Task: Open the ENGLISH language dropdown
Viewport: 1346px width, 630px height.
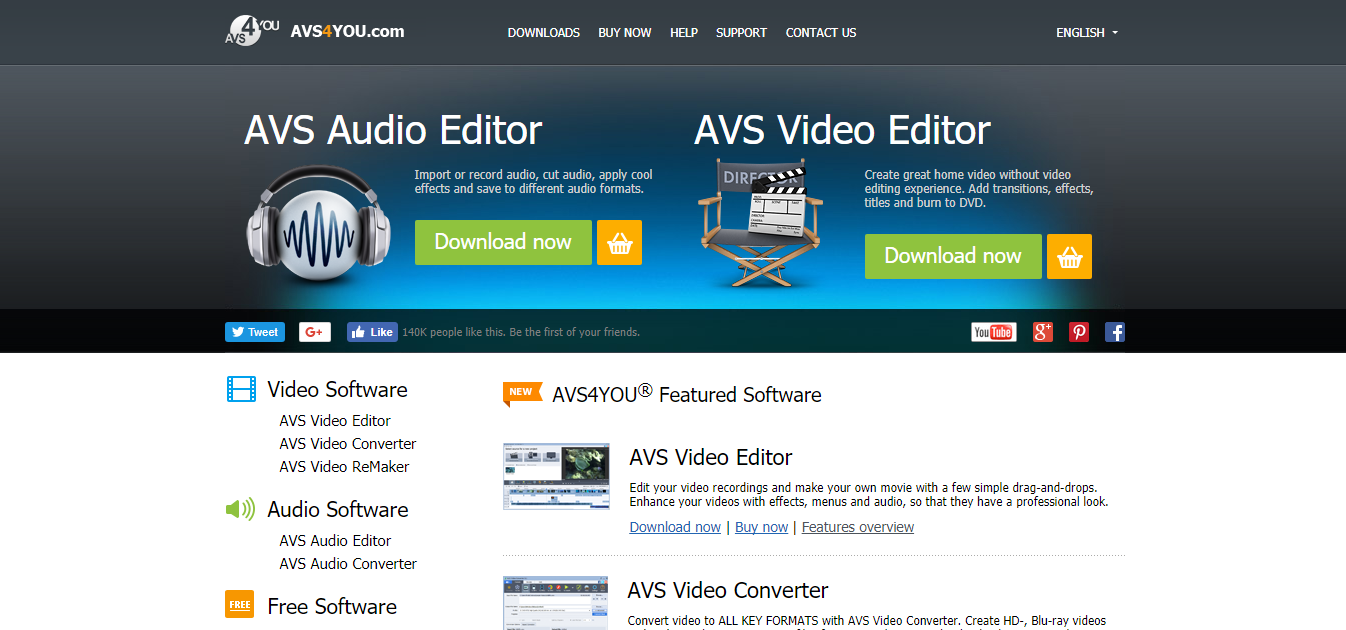Action: (1086, 32)
